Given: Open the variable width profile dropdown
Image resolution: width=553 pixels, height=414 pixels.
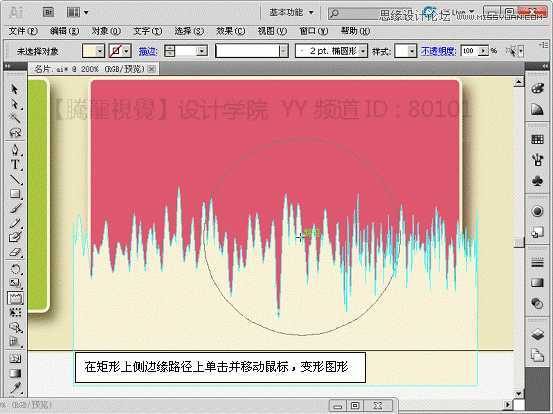Looking at the screenshot, I should 284,51.
